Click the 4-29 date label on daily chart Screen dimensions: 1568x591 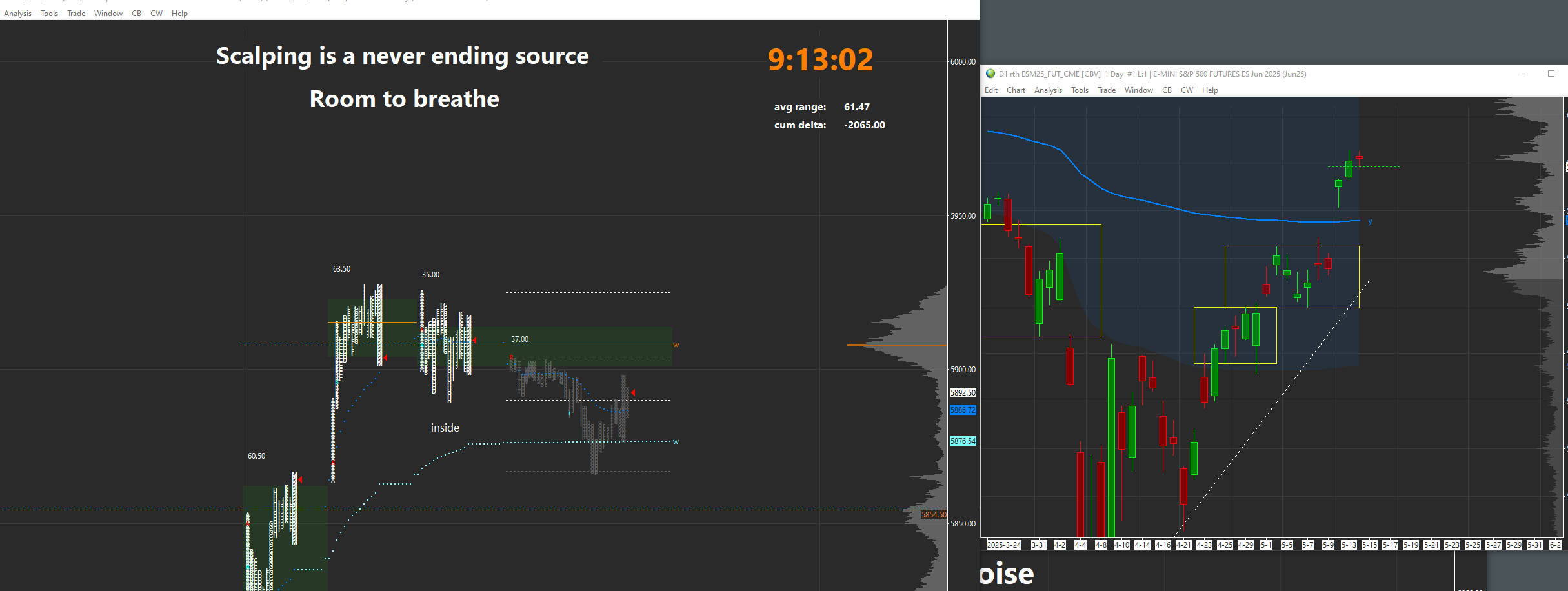tap(1245, 545)
